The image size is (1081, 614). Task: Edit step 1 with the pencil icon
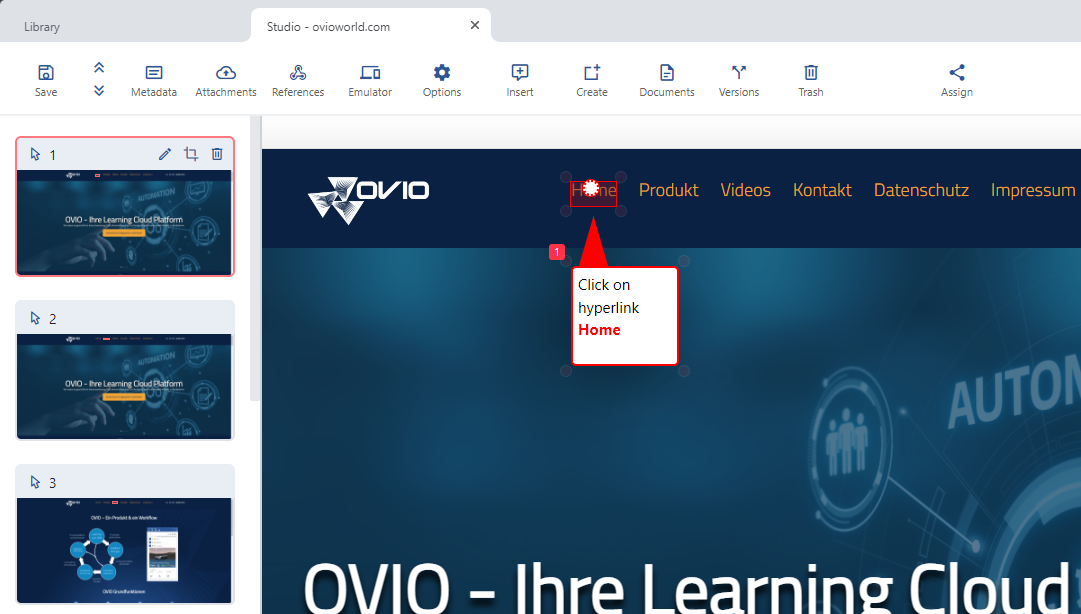coord(165,154)
